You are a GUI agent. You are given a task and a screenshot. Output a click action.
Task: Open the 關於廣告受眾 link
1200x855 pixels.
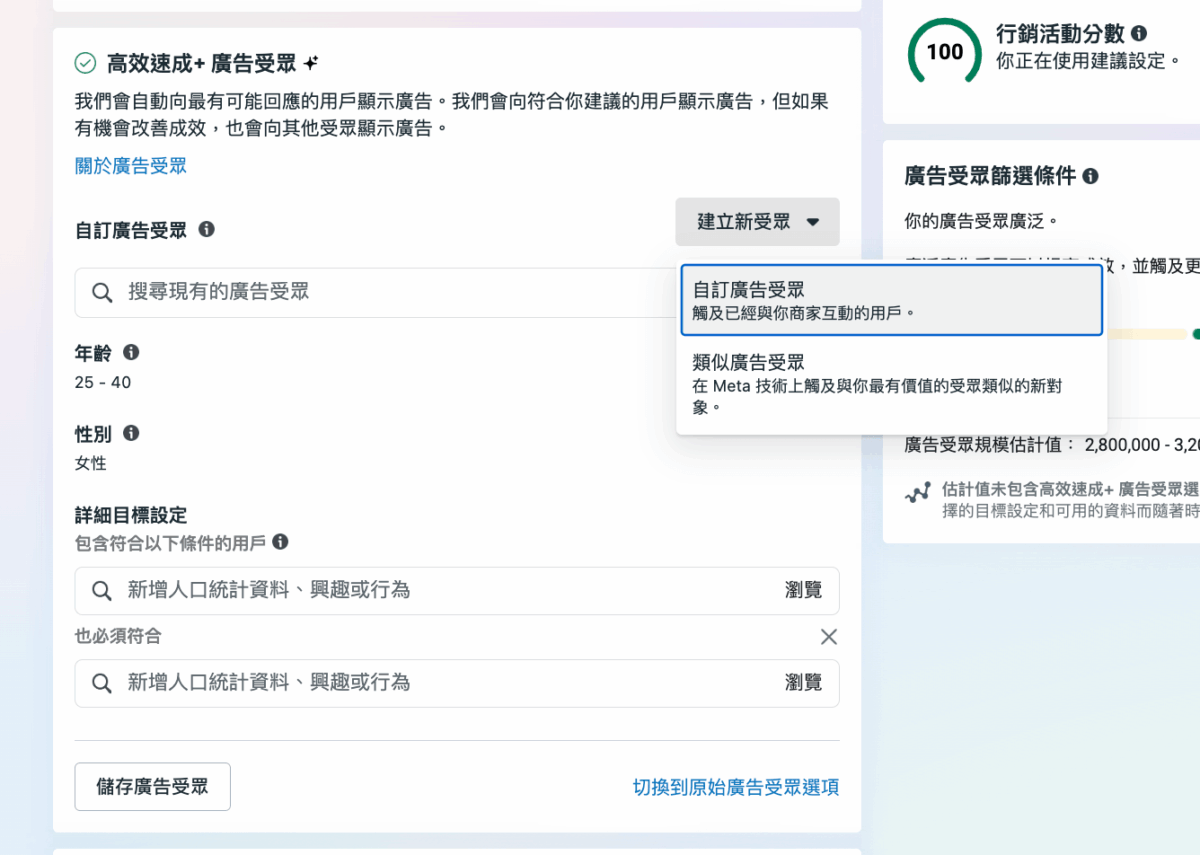click(x=131, y=166)
